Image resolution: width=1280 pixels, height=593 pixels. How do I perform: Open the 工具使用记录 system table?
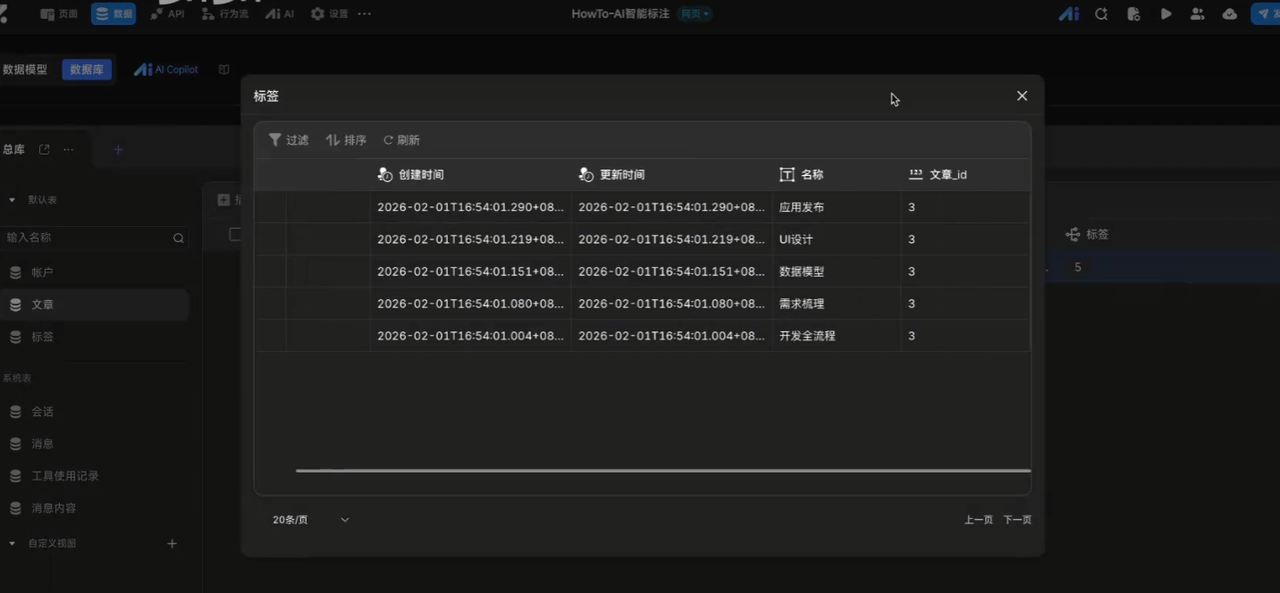(95, 476)
